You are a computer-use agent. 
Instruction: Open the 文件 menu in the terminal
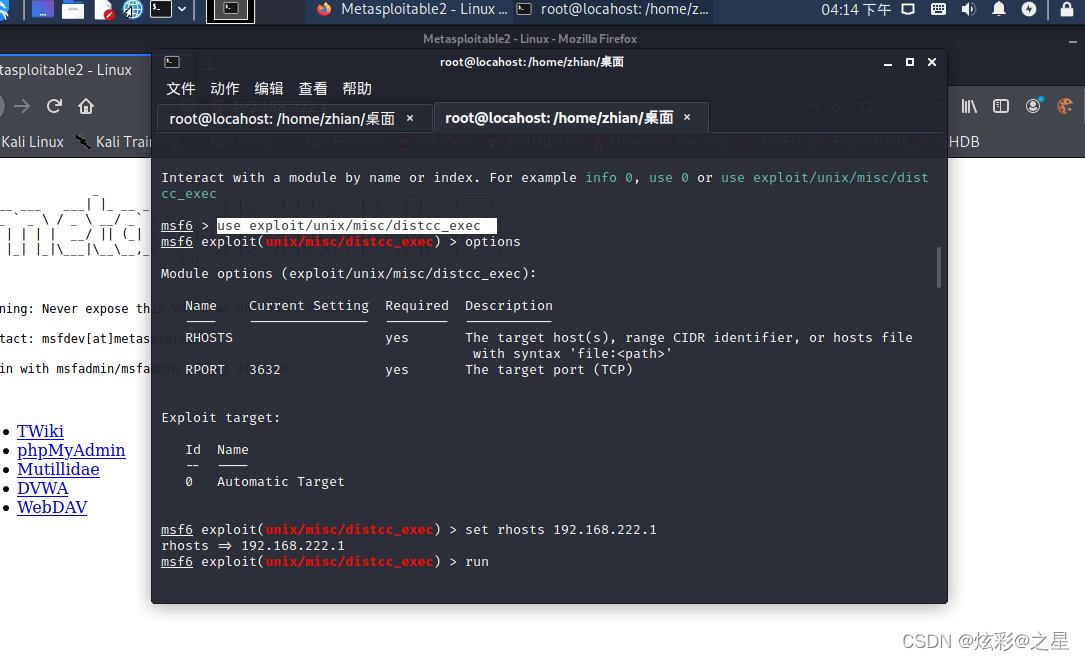tap(181, 89)
